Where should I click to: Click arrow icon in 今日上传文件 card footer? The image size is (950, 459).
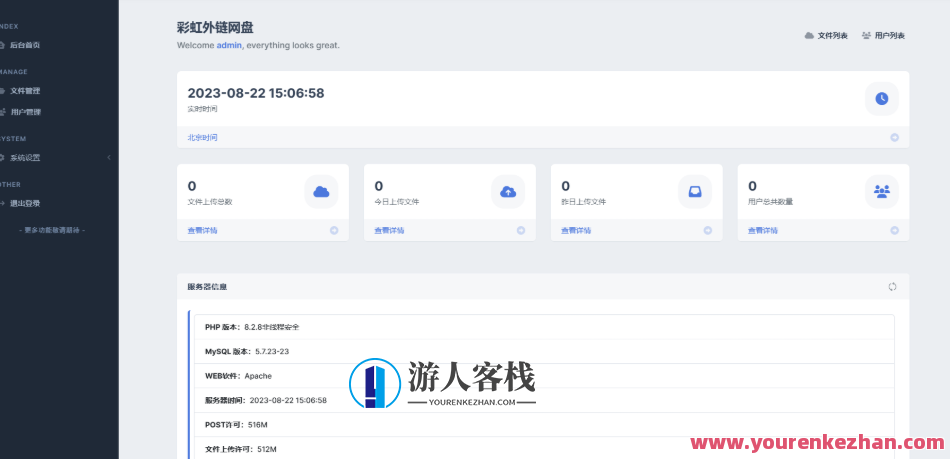point(520,231)
